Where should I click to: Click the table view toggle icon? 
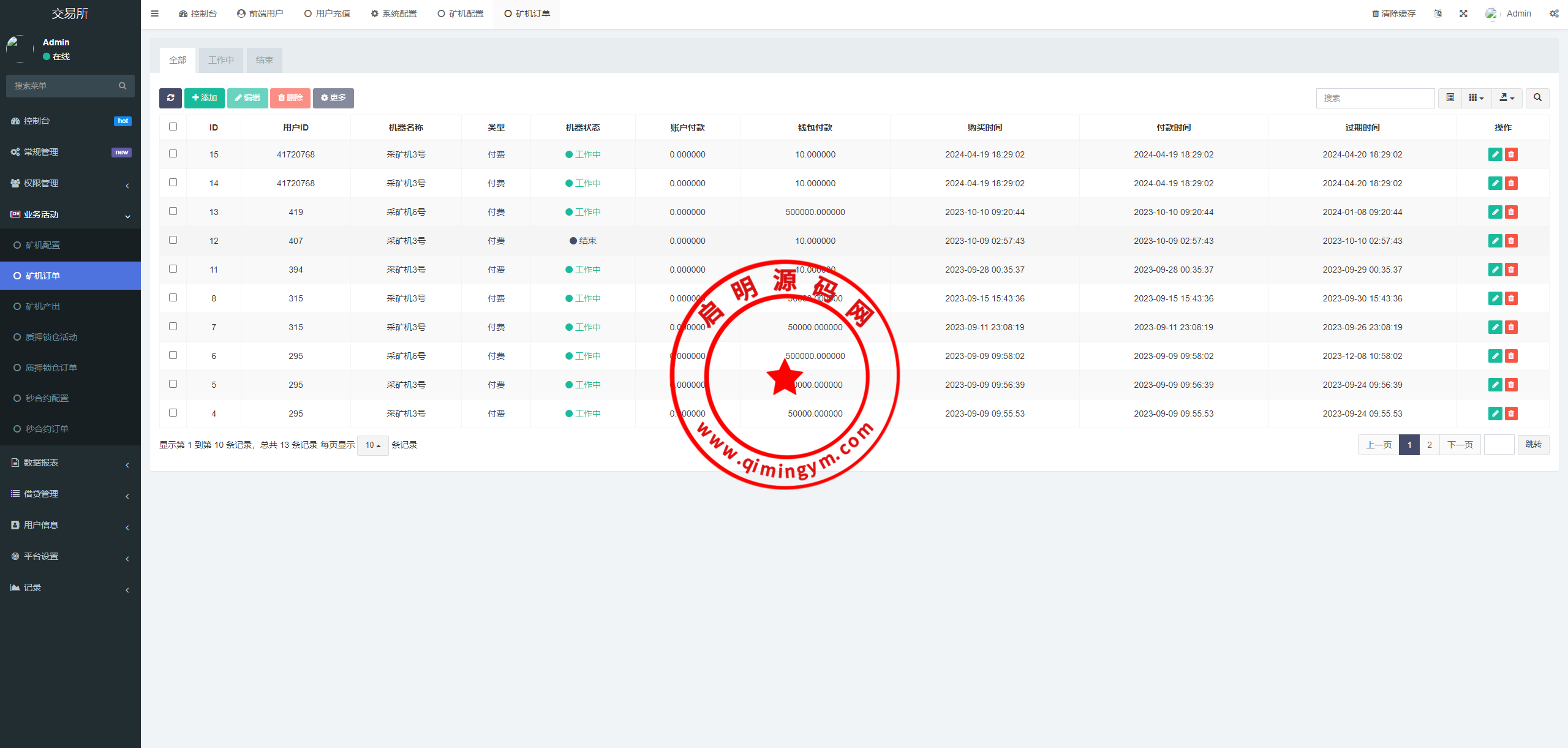[1450, 98]
